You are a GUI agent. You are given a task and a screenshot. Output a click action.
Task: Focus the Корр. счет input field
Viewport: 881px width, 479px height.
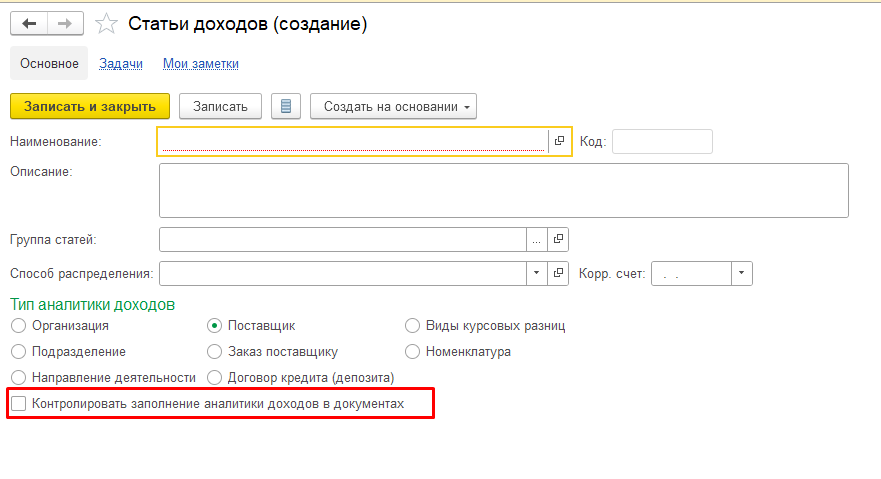click(692, 273)
